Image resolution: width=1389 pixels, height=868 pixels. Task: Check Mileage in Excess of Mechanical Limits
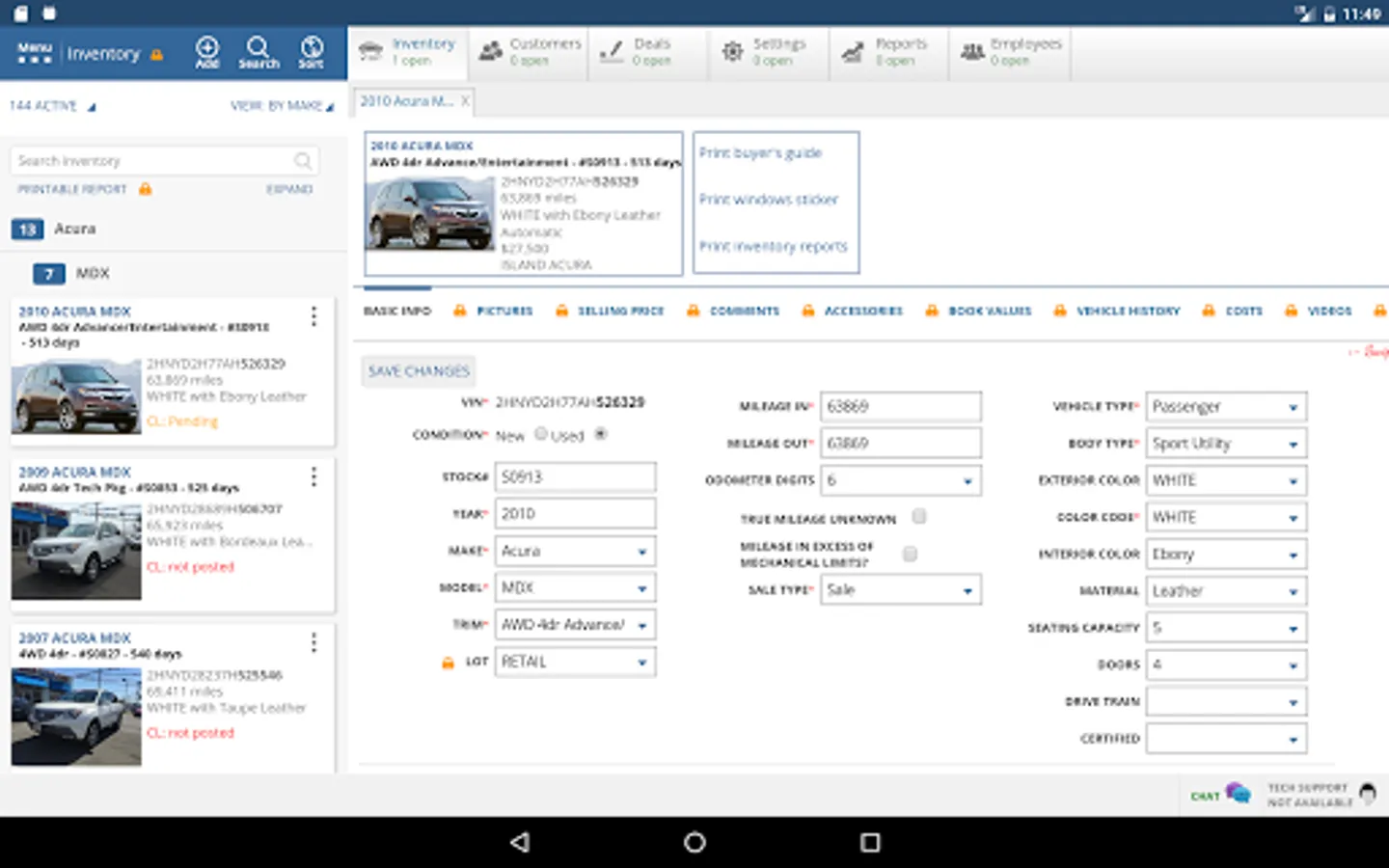910,554
